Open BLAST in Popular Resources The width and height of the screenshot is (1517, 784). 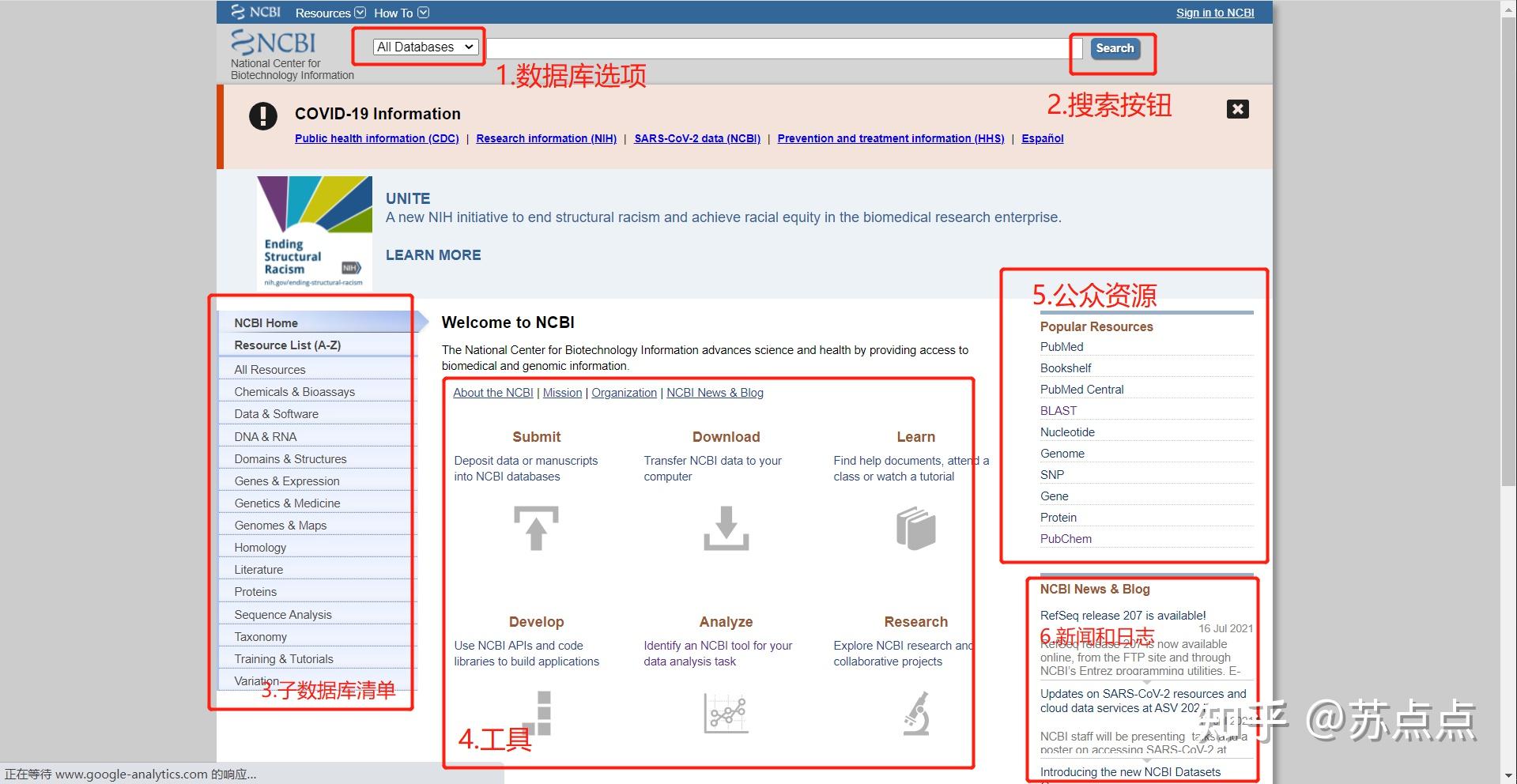(1059, 411)
